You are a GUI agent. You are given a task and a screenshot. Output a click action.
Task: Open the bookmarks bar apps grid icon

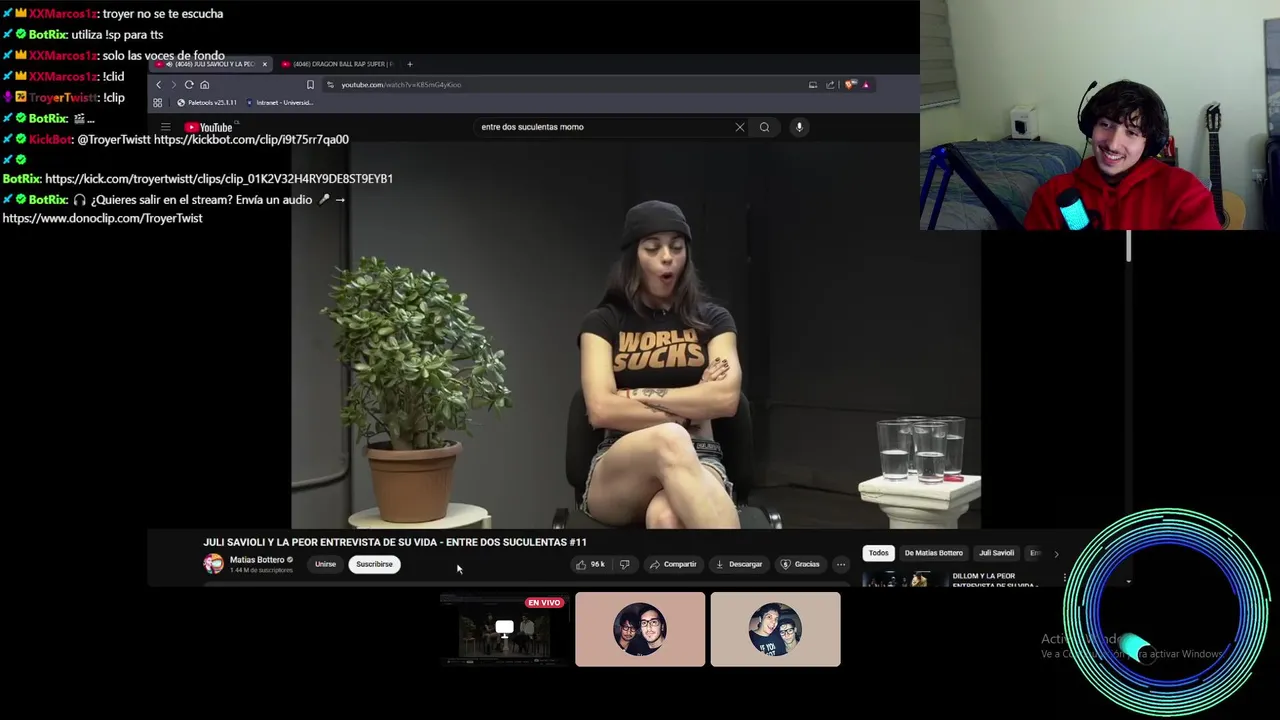(157, 103)
